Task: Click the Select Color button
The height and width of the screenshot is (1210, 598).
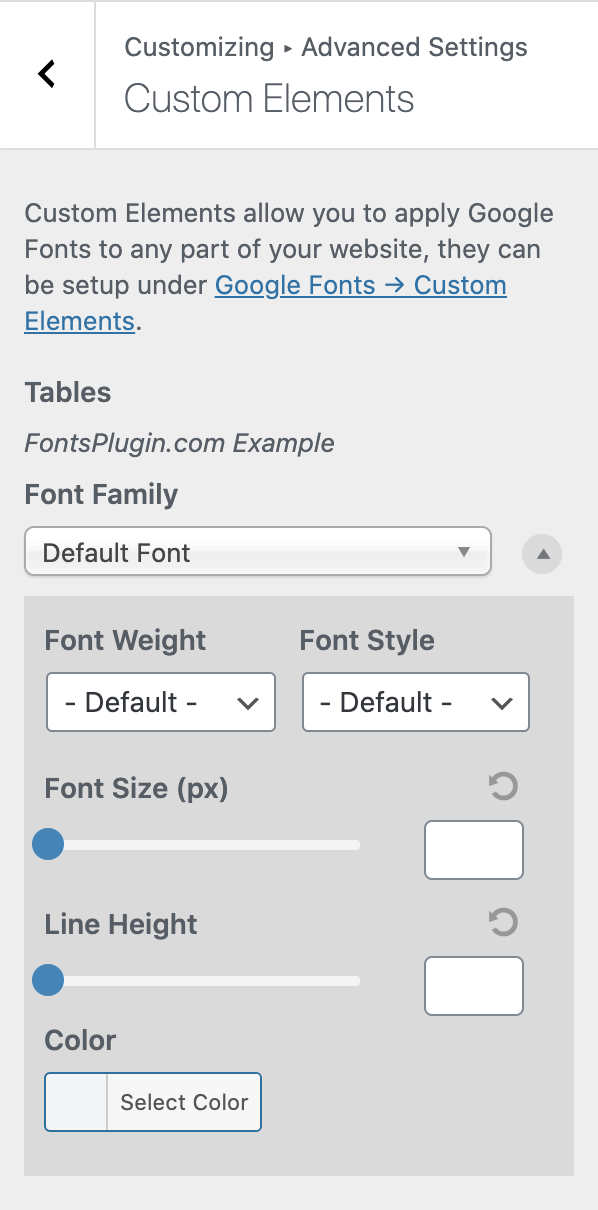Action: [x=184, y=1102]
